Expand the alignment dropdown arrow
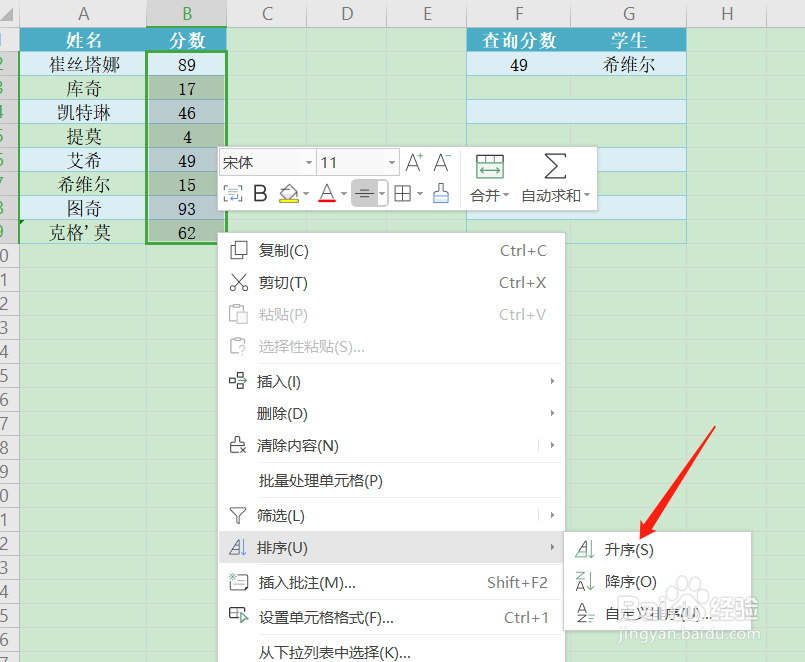 (382, 194)
